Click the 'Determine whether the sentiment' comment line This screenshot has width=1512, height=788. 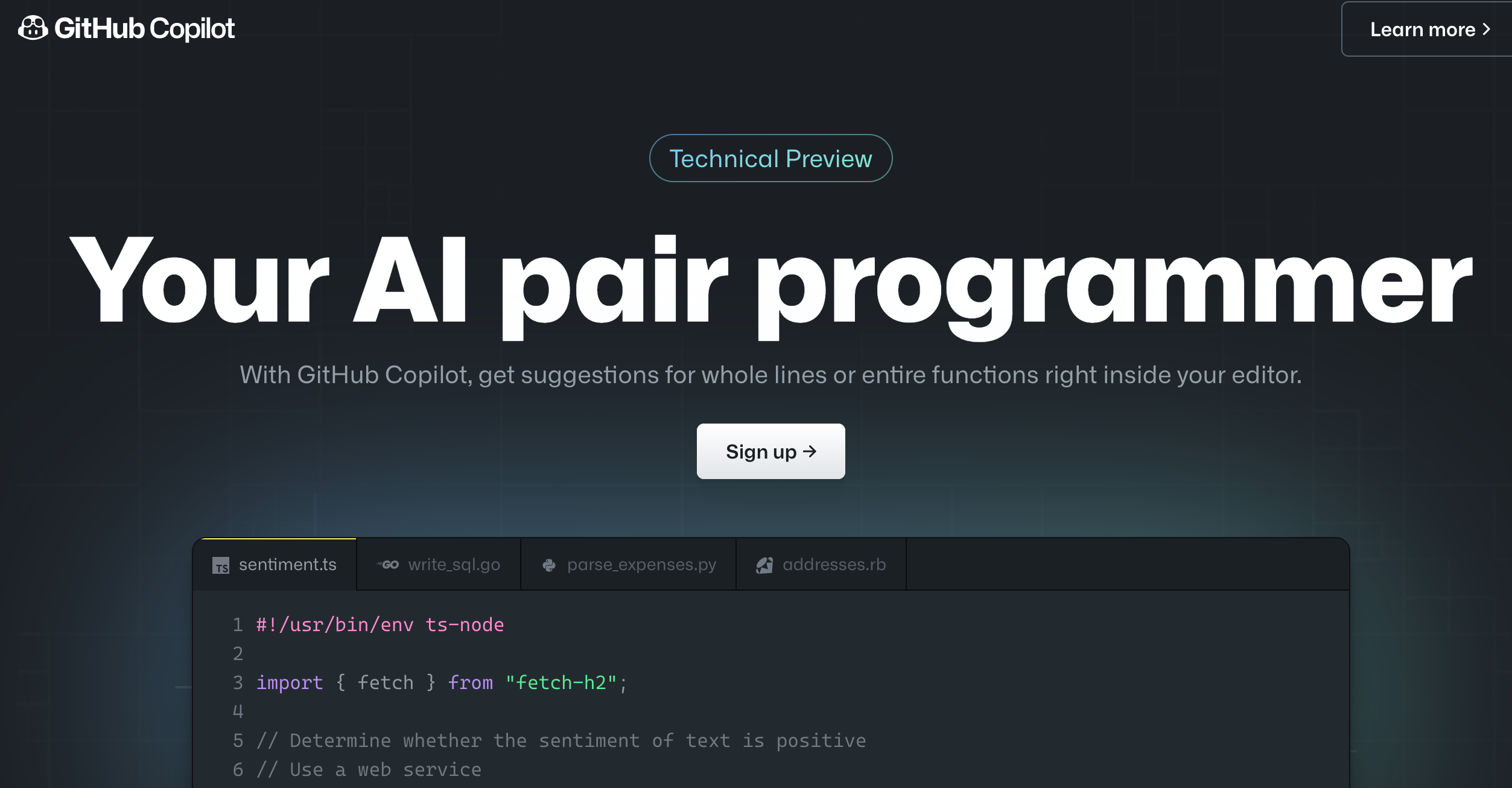(x=561, y=740)
